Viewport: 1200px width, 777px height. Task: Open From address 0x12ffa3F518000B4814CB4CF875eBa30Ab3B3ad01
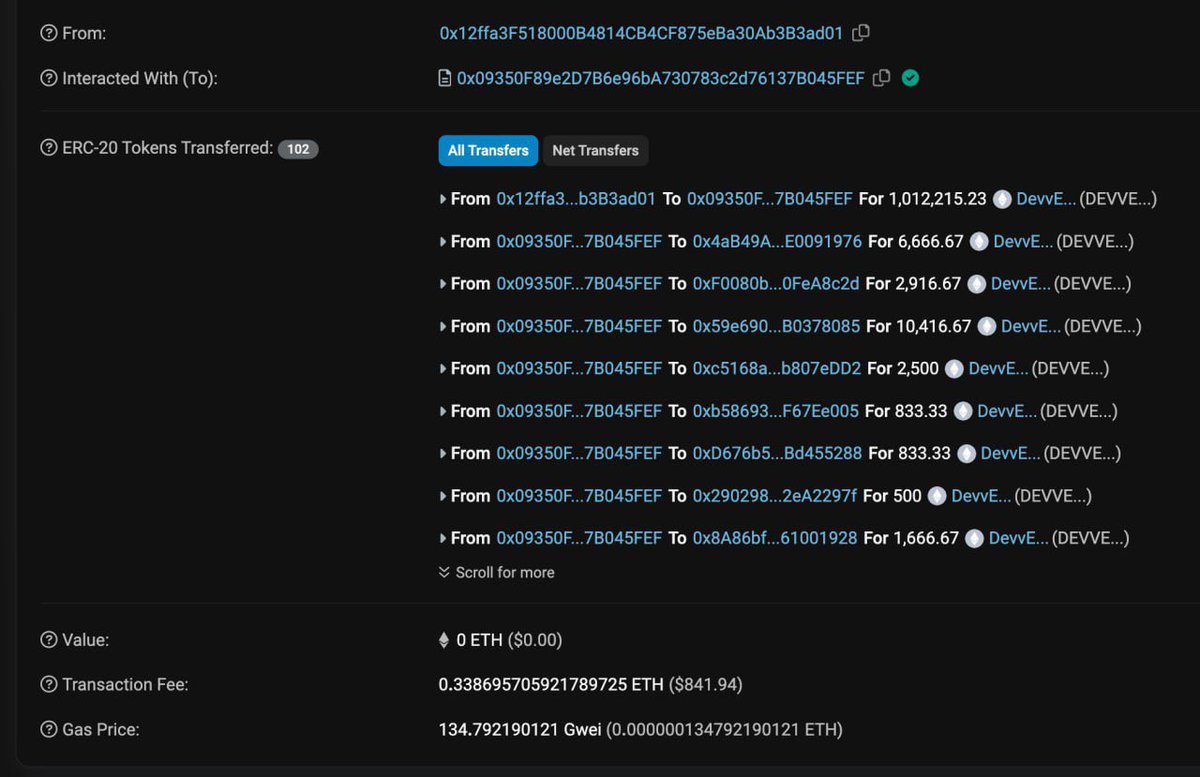(x=641, y=33)
